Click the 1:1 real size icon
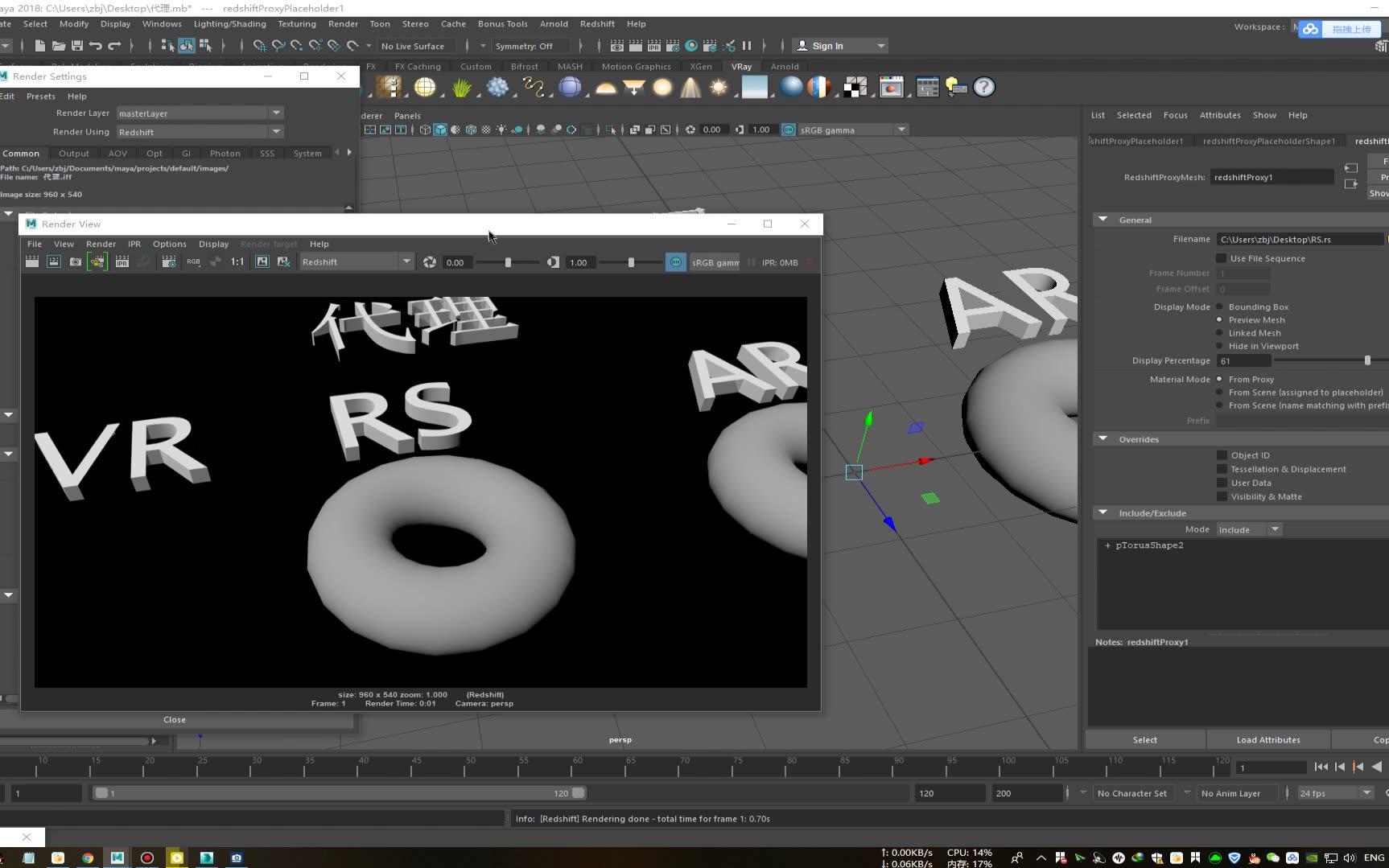Screen dimensions: 1389x868 pyautogui.click(x=237, y=262)
